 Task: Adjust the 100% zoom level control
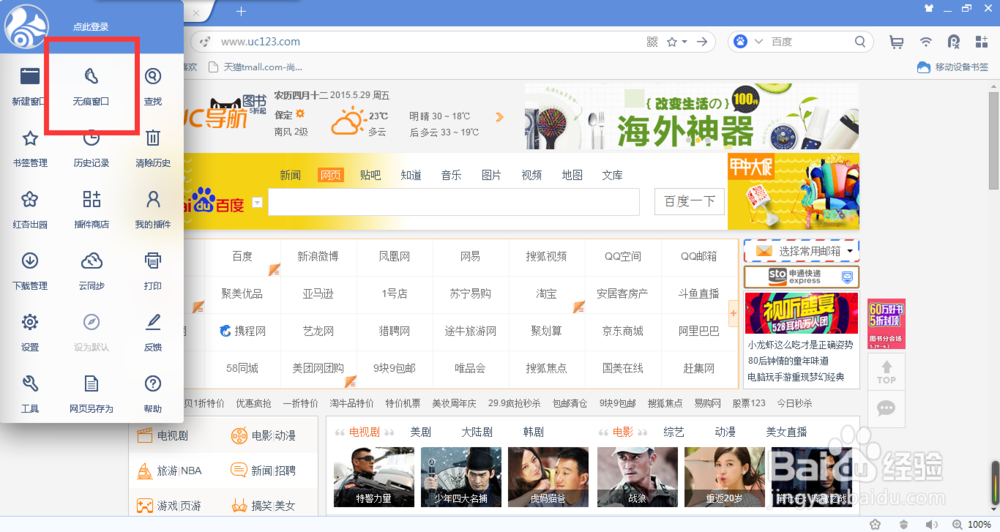[971, 524]
